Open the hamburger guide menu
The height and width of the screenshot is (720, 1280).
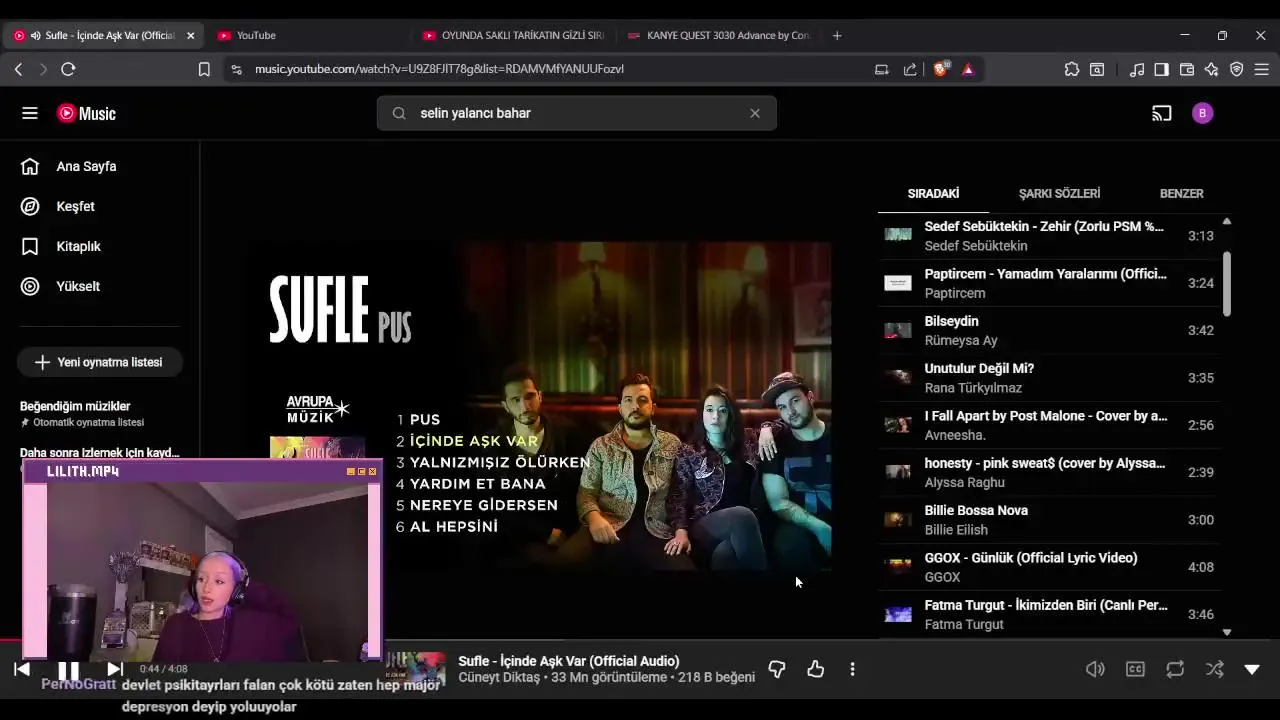point(30,113)
